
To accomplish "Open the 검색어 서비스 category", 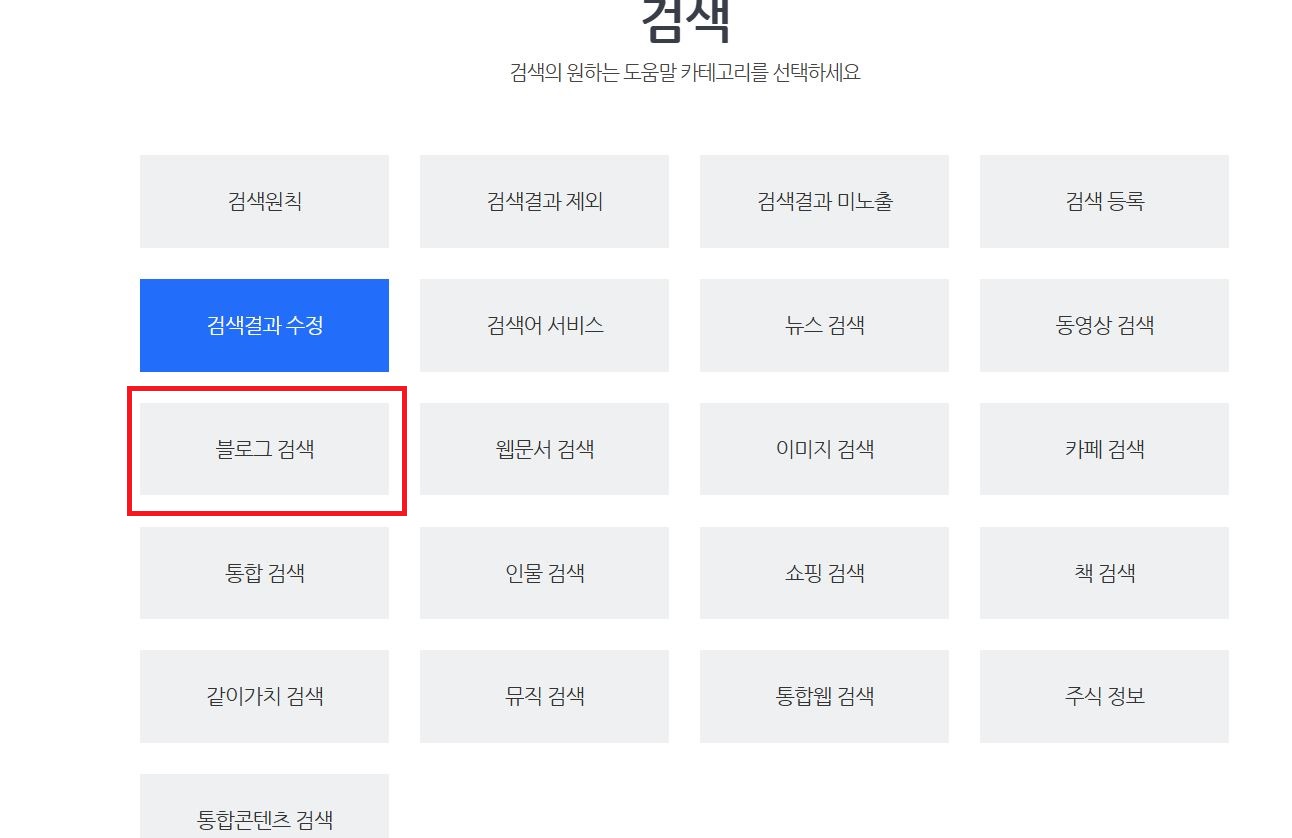I will coord(544,325).
